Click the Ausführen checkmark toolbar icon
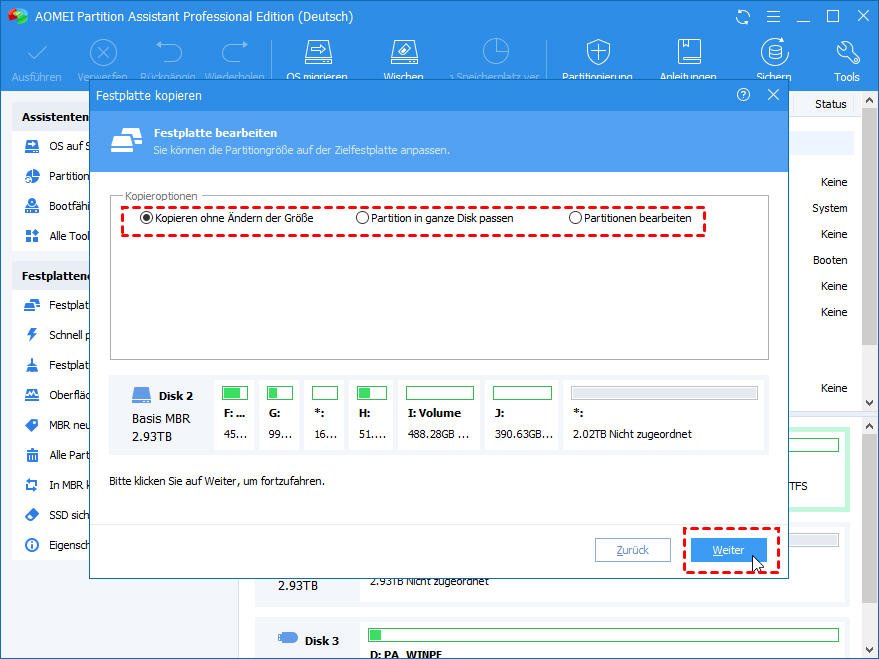 tap(37, 54)
